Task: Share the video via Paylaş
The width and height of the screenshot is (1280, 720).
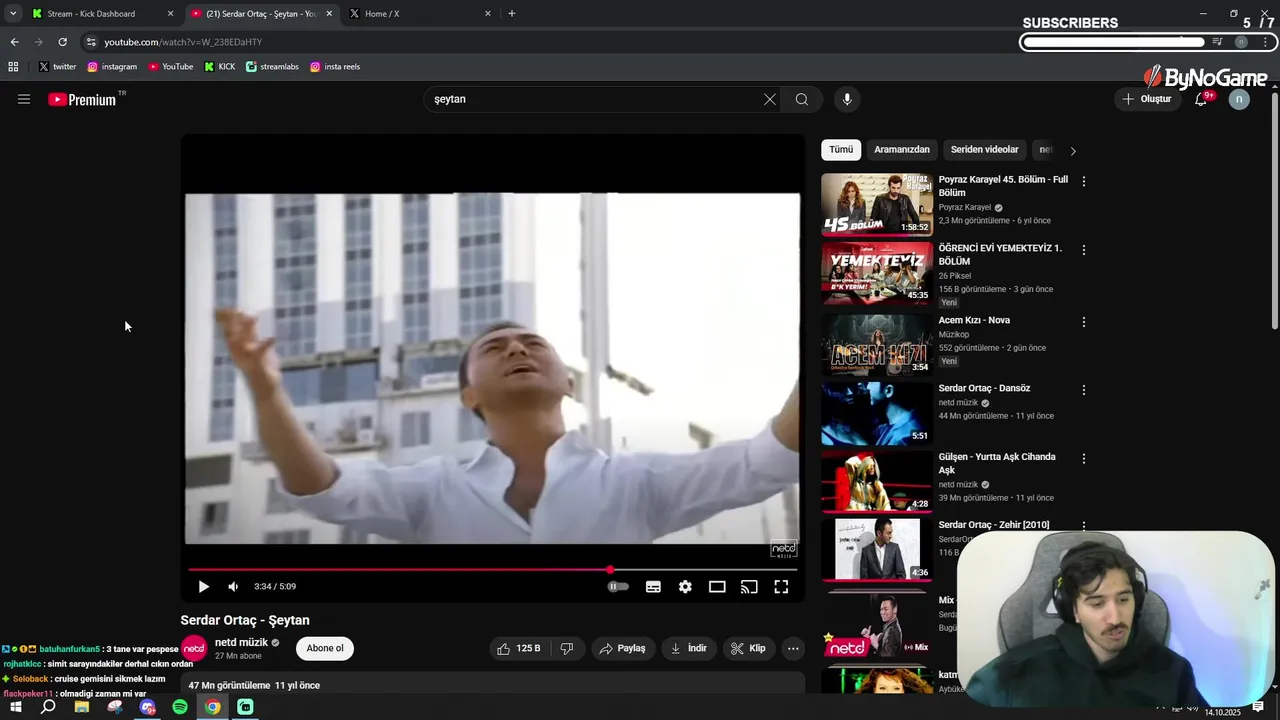Action: coord(622,648)
